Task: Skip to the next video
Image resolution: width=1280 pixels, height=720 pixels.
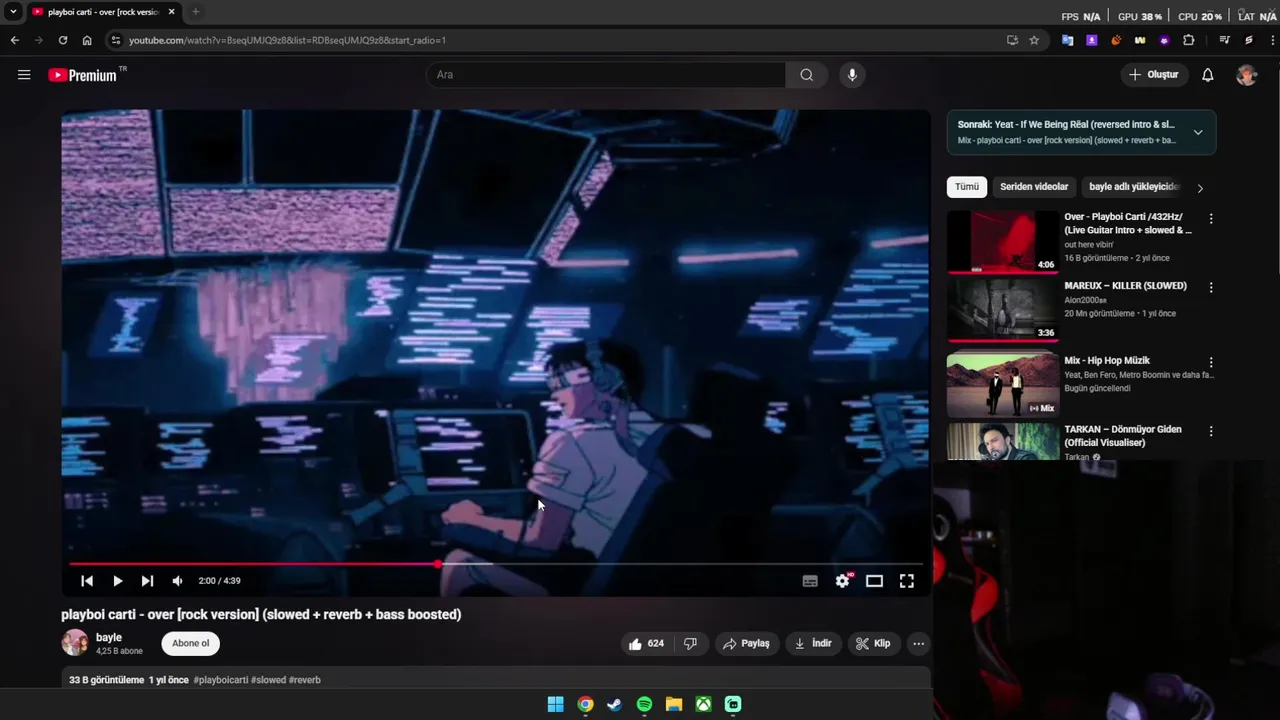Action: point(147,581)
